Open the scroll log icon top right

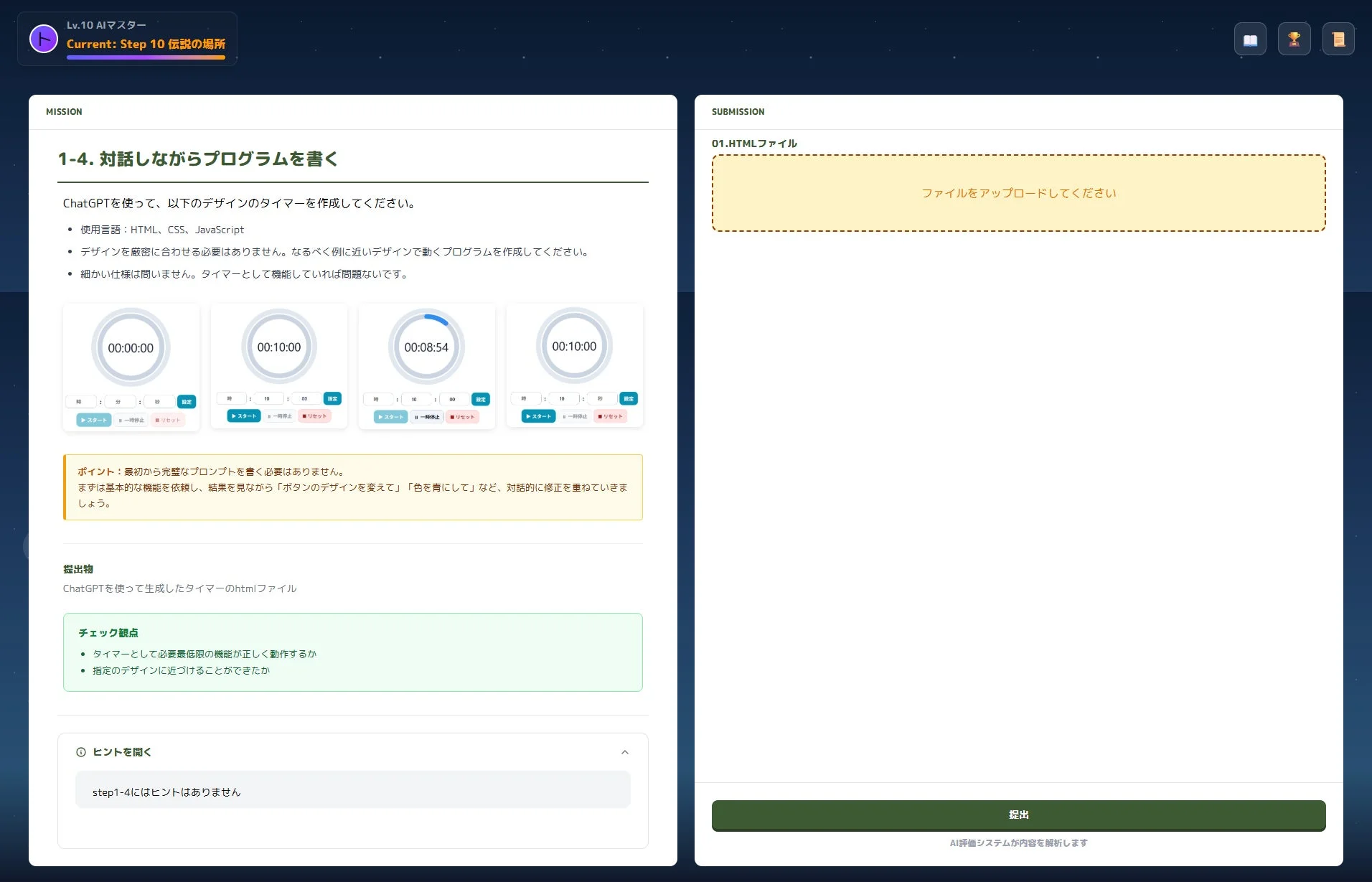click(x=1338, y=39)
